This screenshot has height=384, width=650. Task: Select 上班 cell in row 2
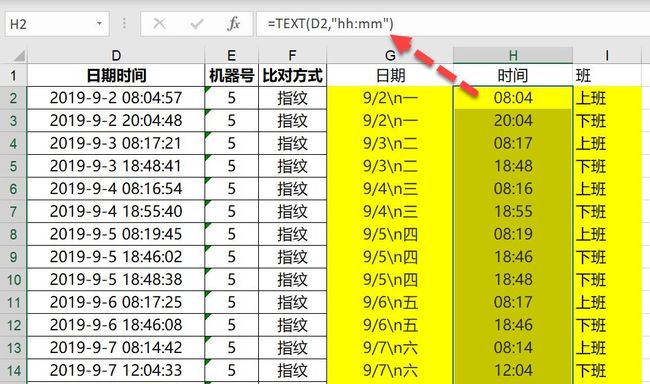click(607, 98)
